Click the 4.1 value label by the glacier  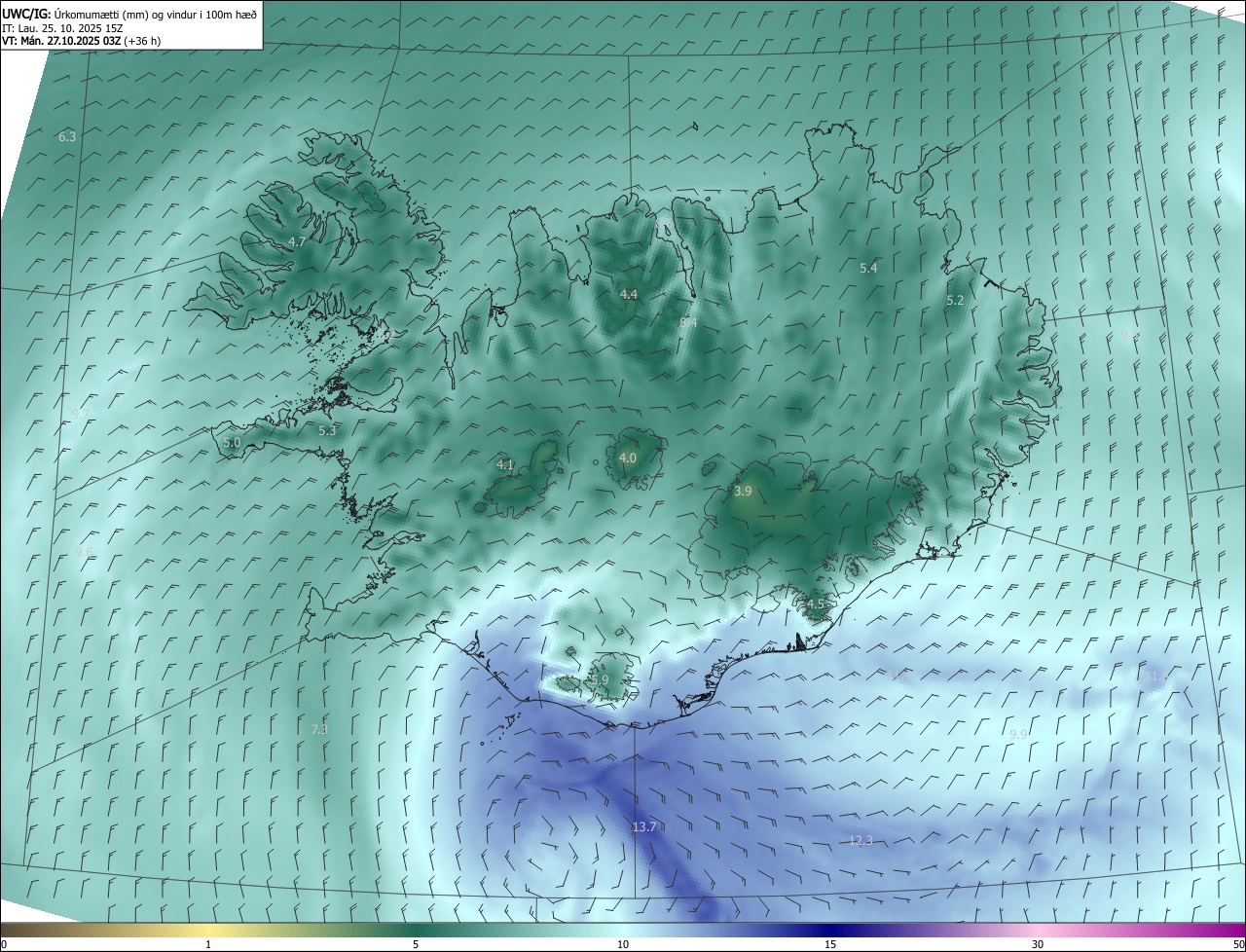(x=505, y=465)
